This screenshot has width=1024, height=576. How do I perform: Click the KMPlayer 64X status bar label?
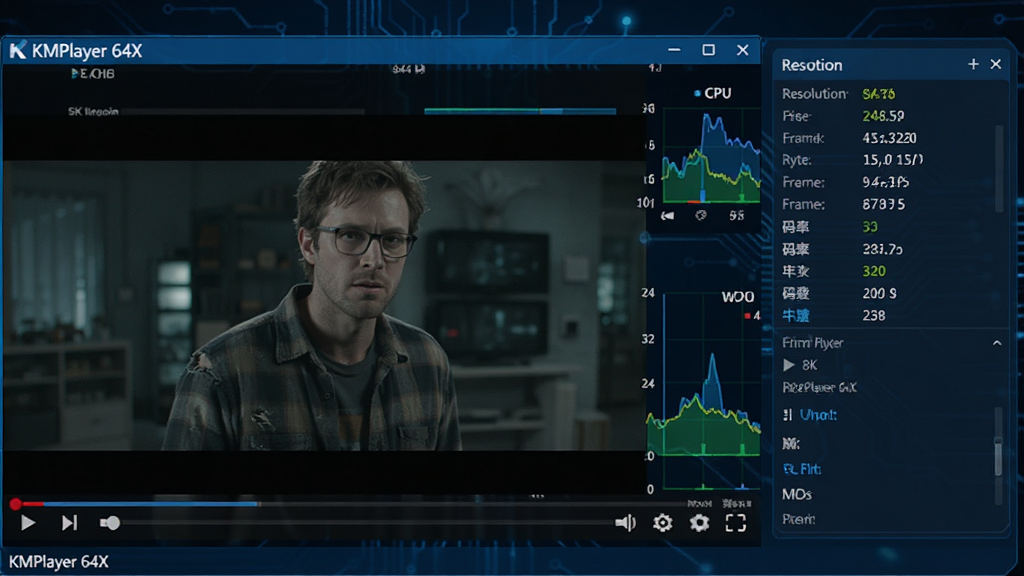point(59,562)
